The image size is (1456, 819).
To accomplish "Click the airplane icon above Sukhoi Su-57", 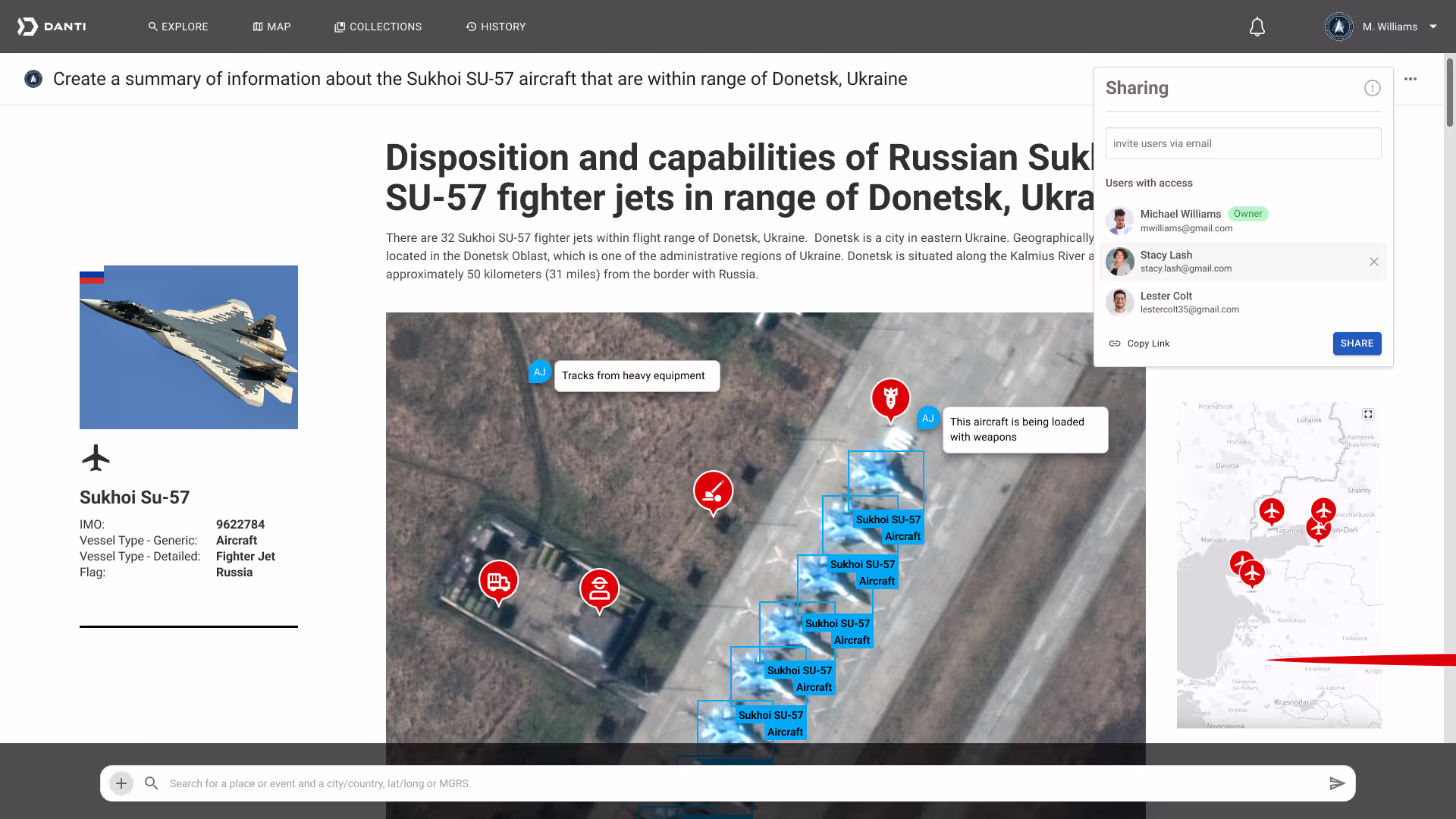I will 96,458.
